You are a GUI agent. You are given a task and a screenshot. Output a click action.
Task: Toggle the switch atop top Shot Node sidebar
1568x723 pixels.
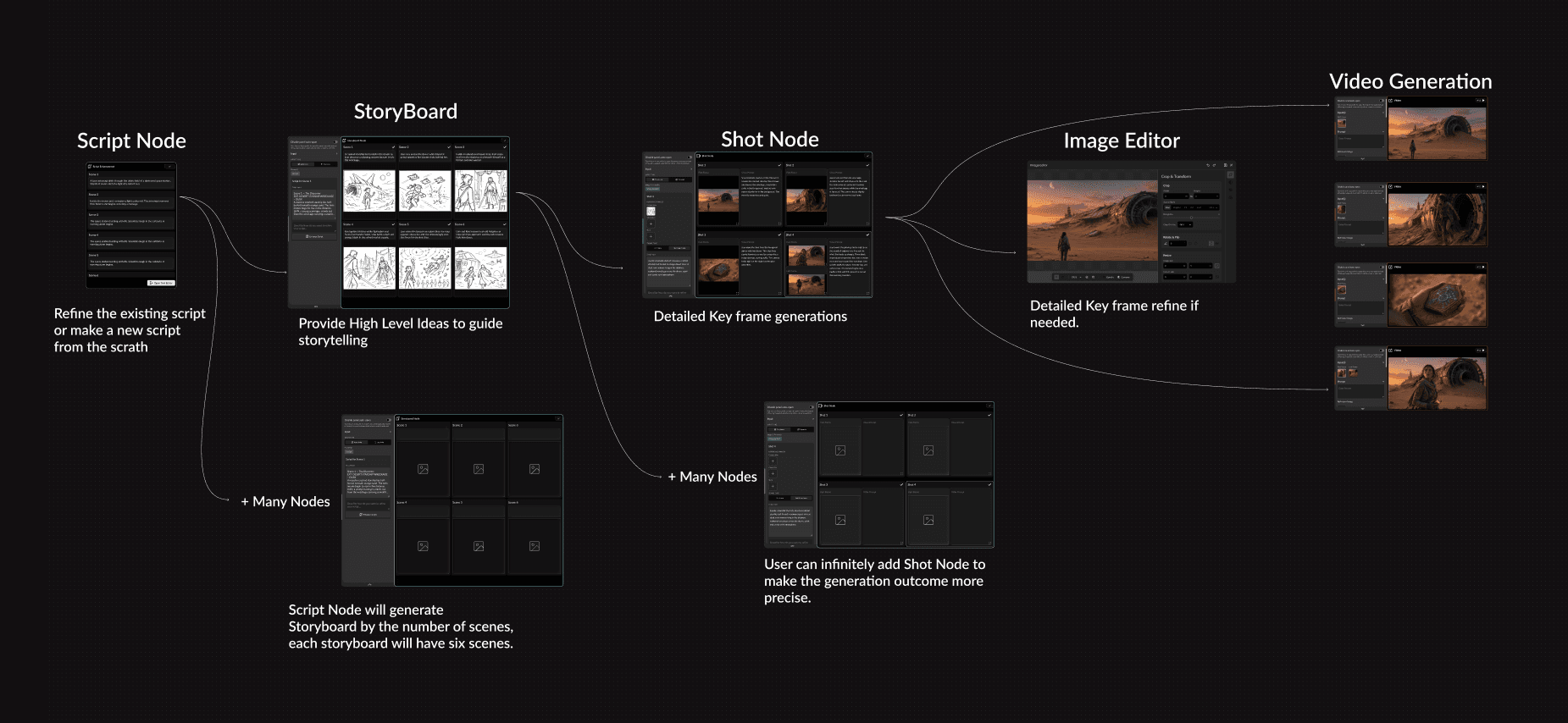click(x=690, y=157)
